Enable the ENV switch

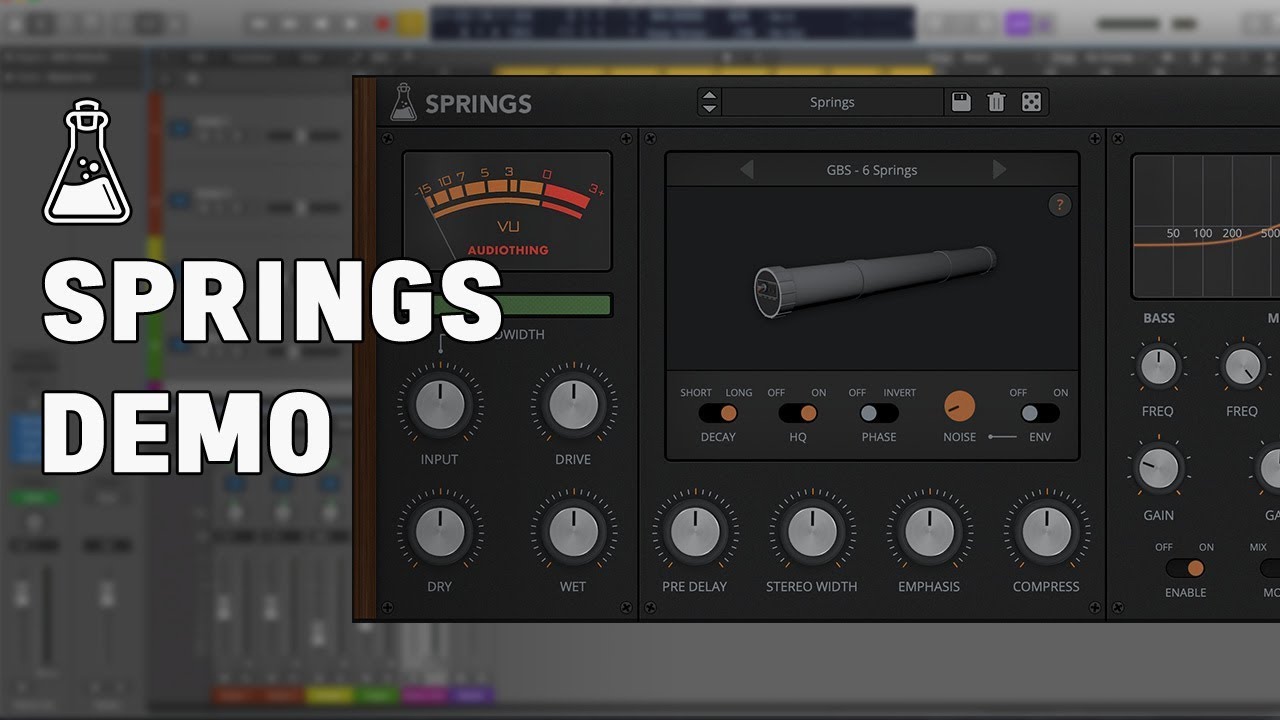pos(1038,413)
